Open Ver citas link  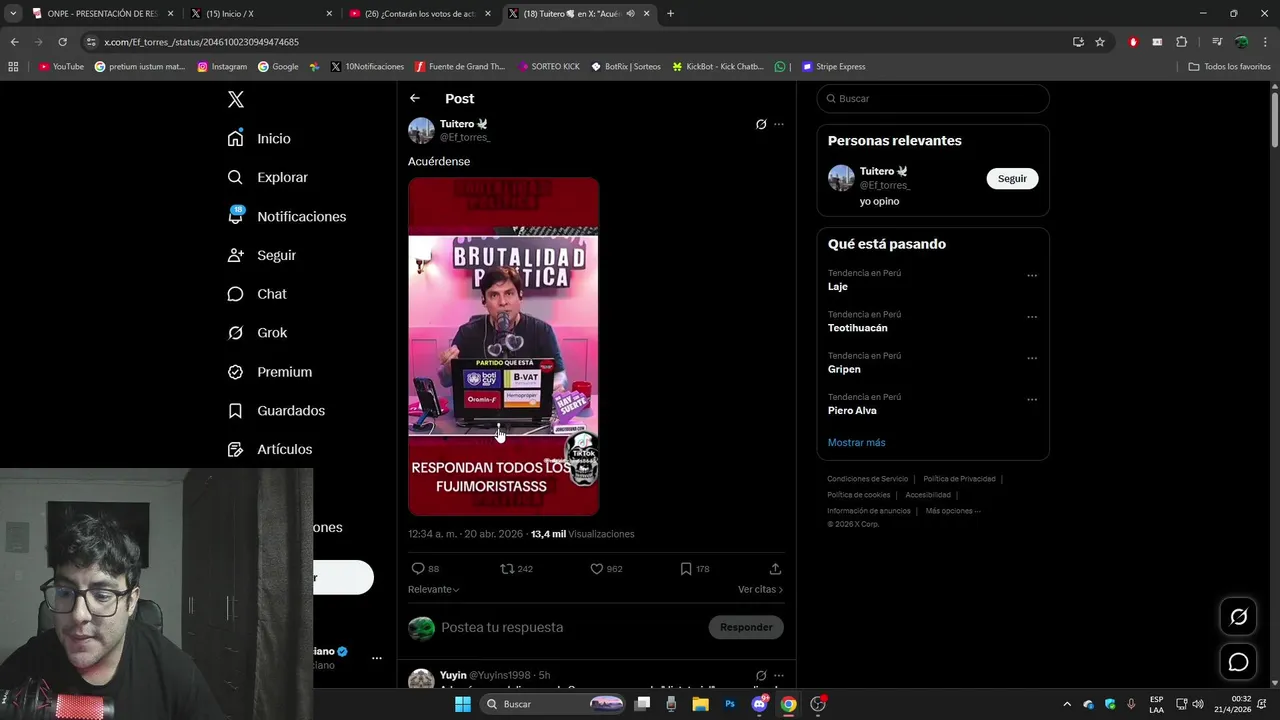(x=760, y=589)
